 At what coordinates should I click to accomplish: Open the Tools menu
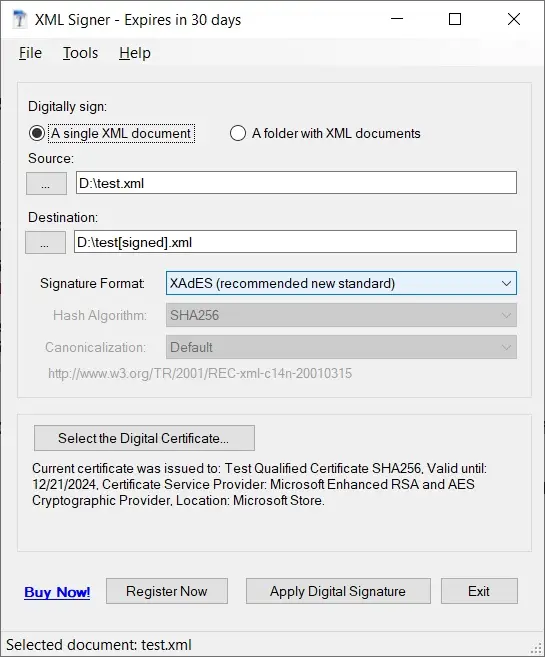point(80,53)
